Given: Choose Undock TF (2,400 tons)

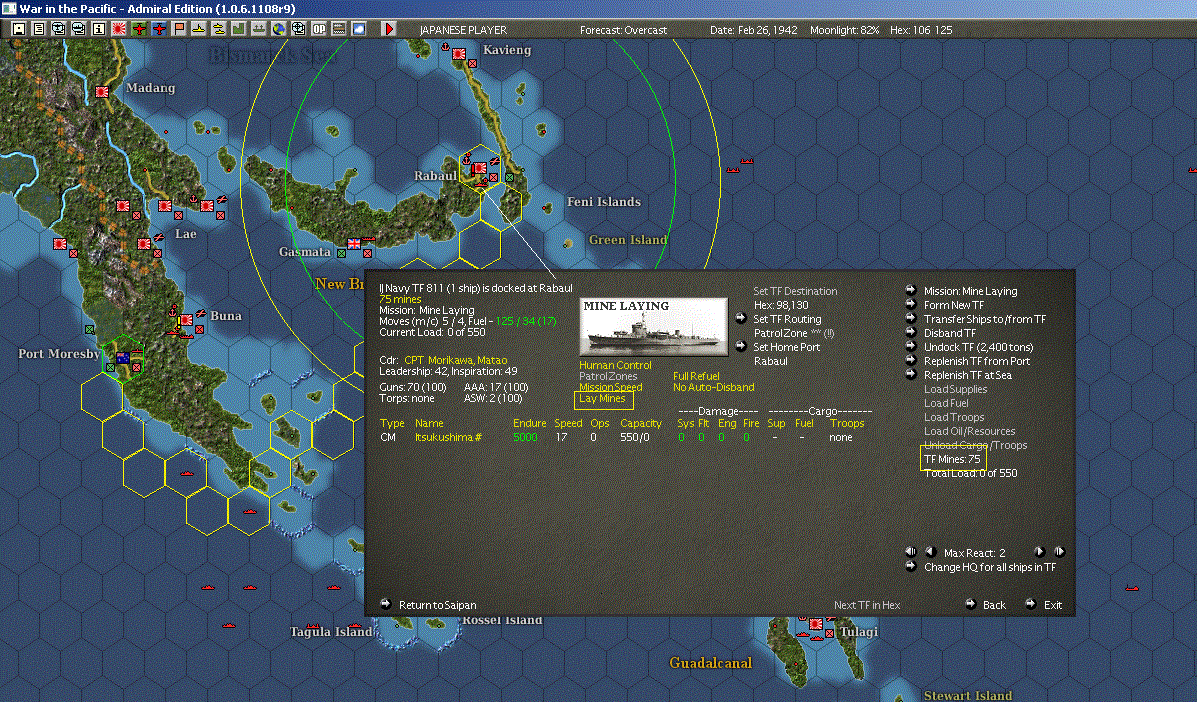Looking at the screenshot, I should click(x=979, y=347).
